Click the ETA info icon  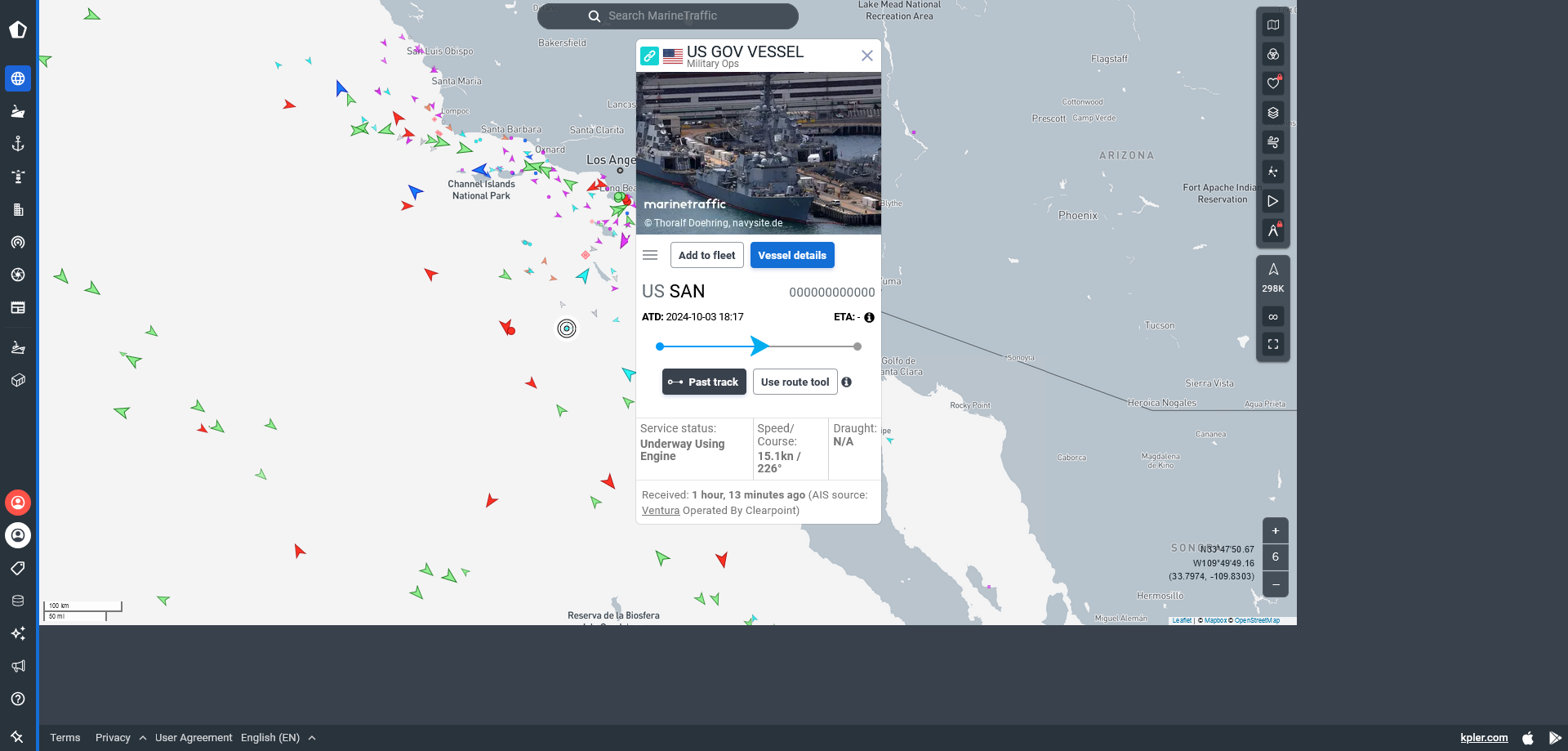(869, 317)
